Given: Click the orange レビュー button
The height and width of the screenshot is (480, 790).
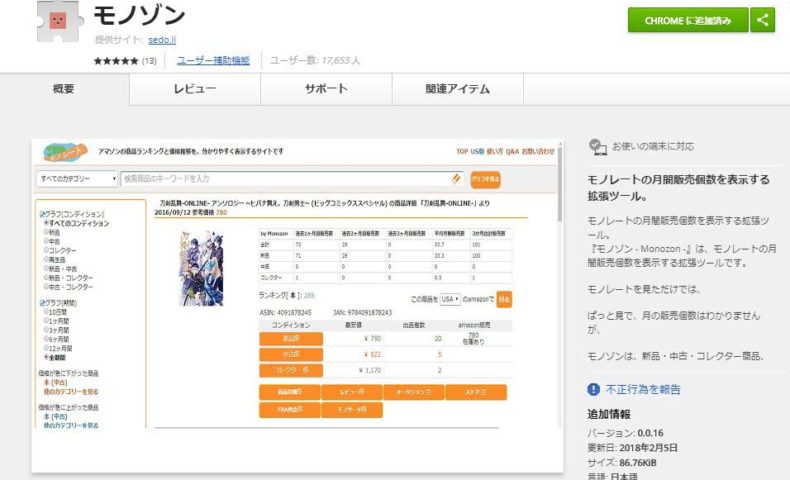Looking at the screenshot, I should coord(352,392).
